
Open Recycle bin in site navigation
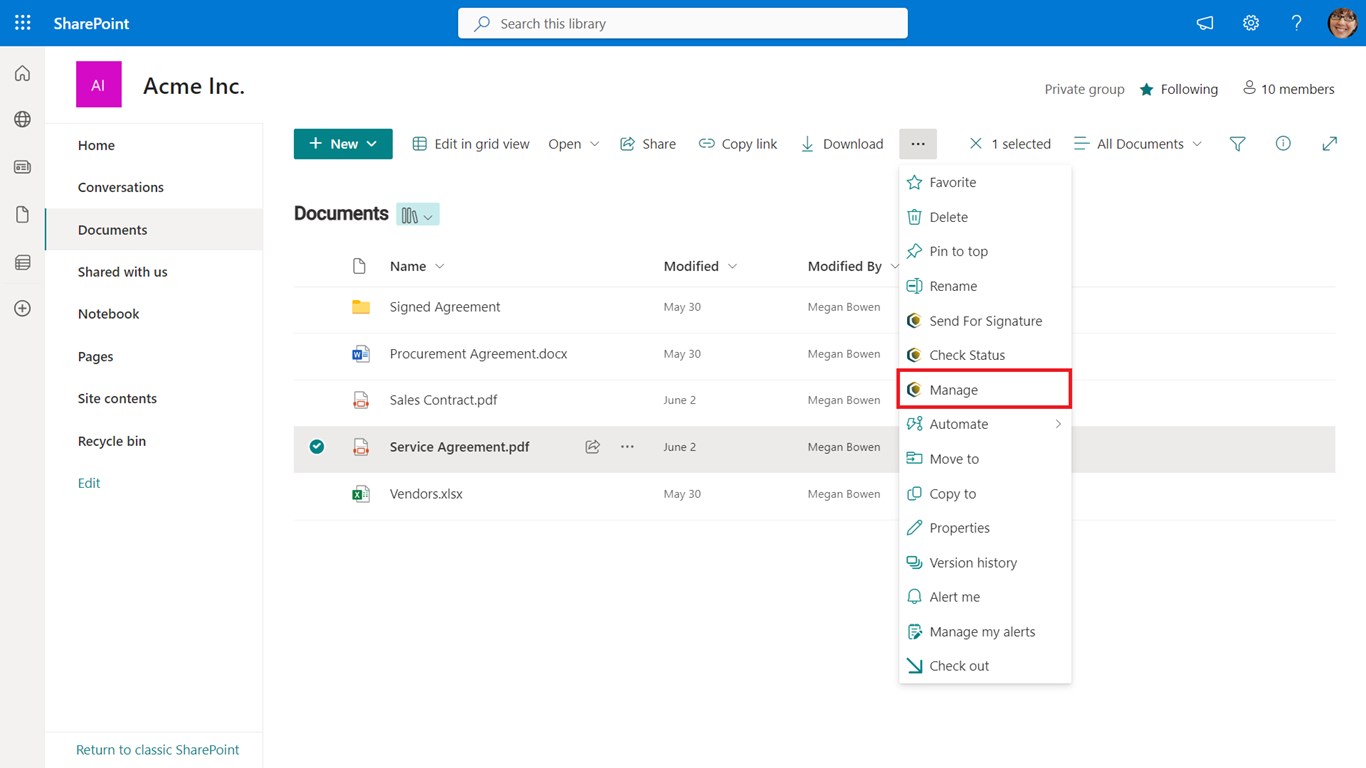112,441
